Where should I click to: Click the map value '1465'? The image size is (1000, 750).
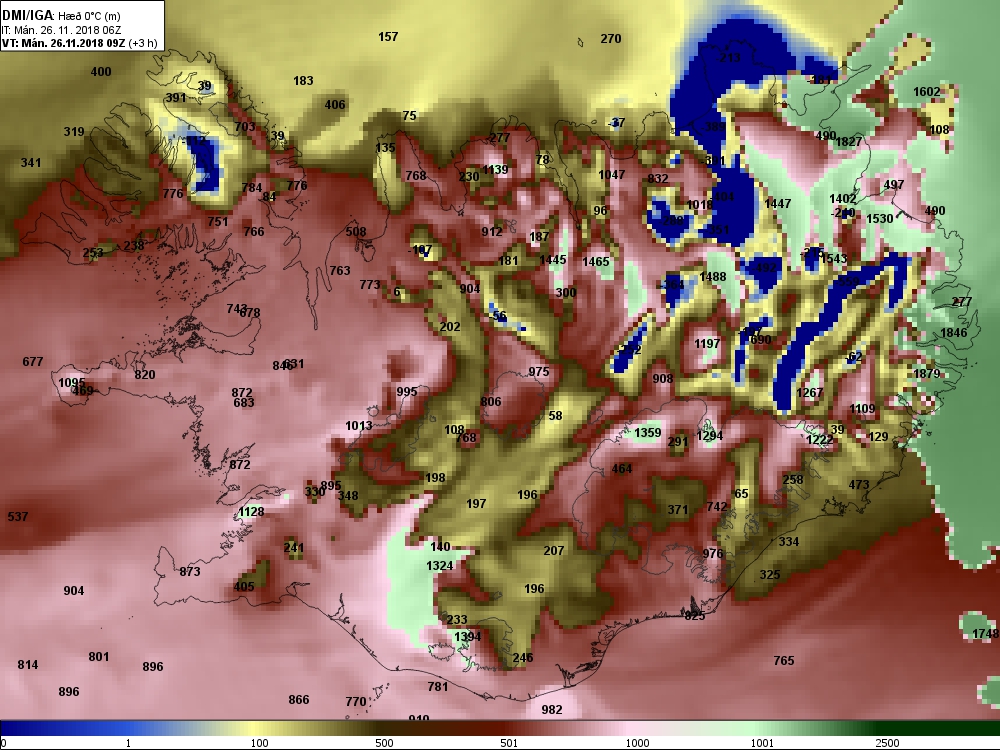[596, 261]
